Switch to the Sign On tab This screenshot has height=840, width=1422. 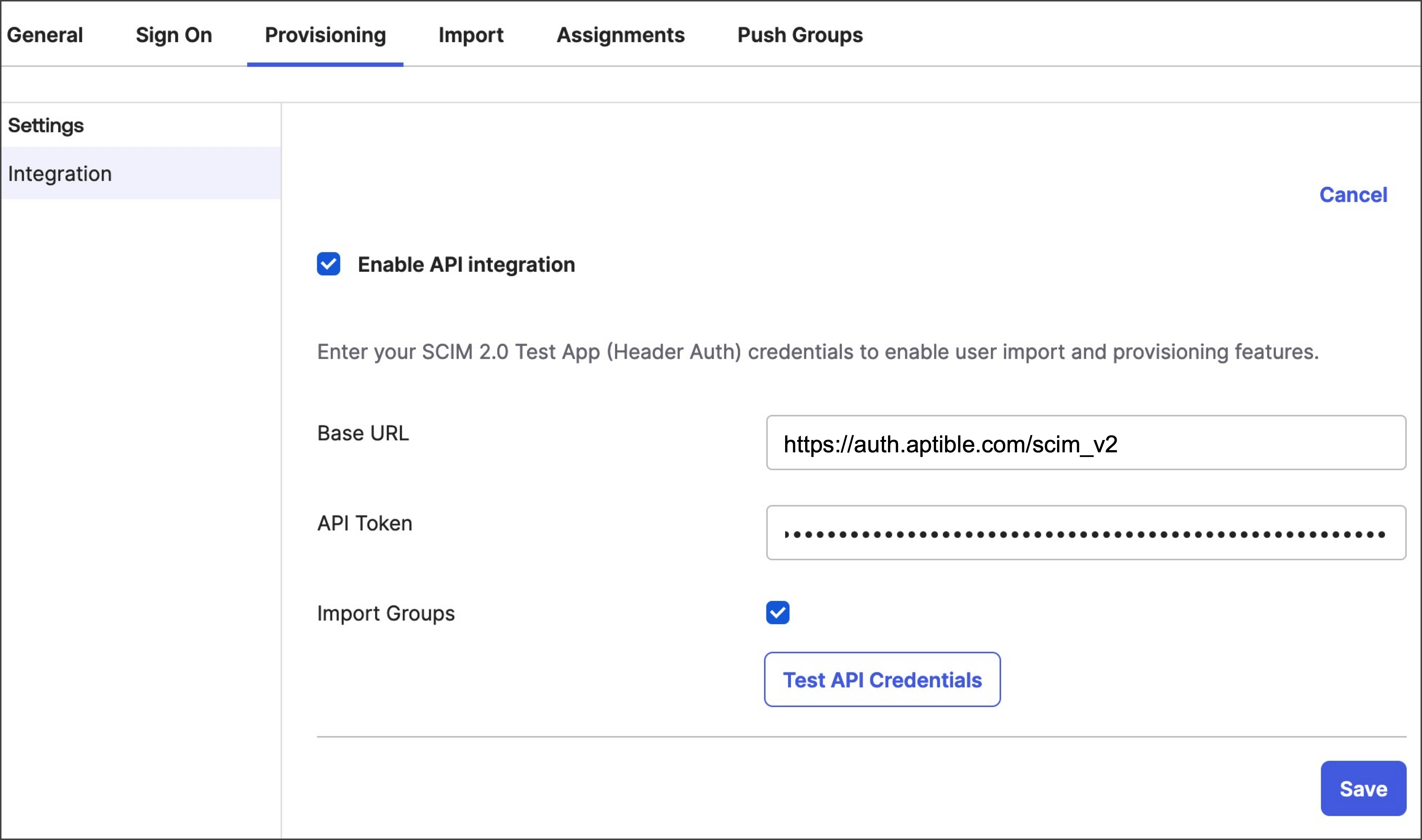[x=174, y=35]
